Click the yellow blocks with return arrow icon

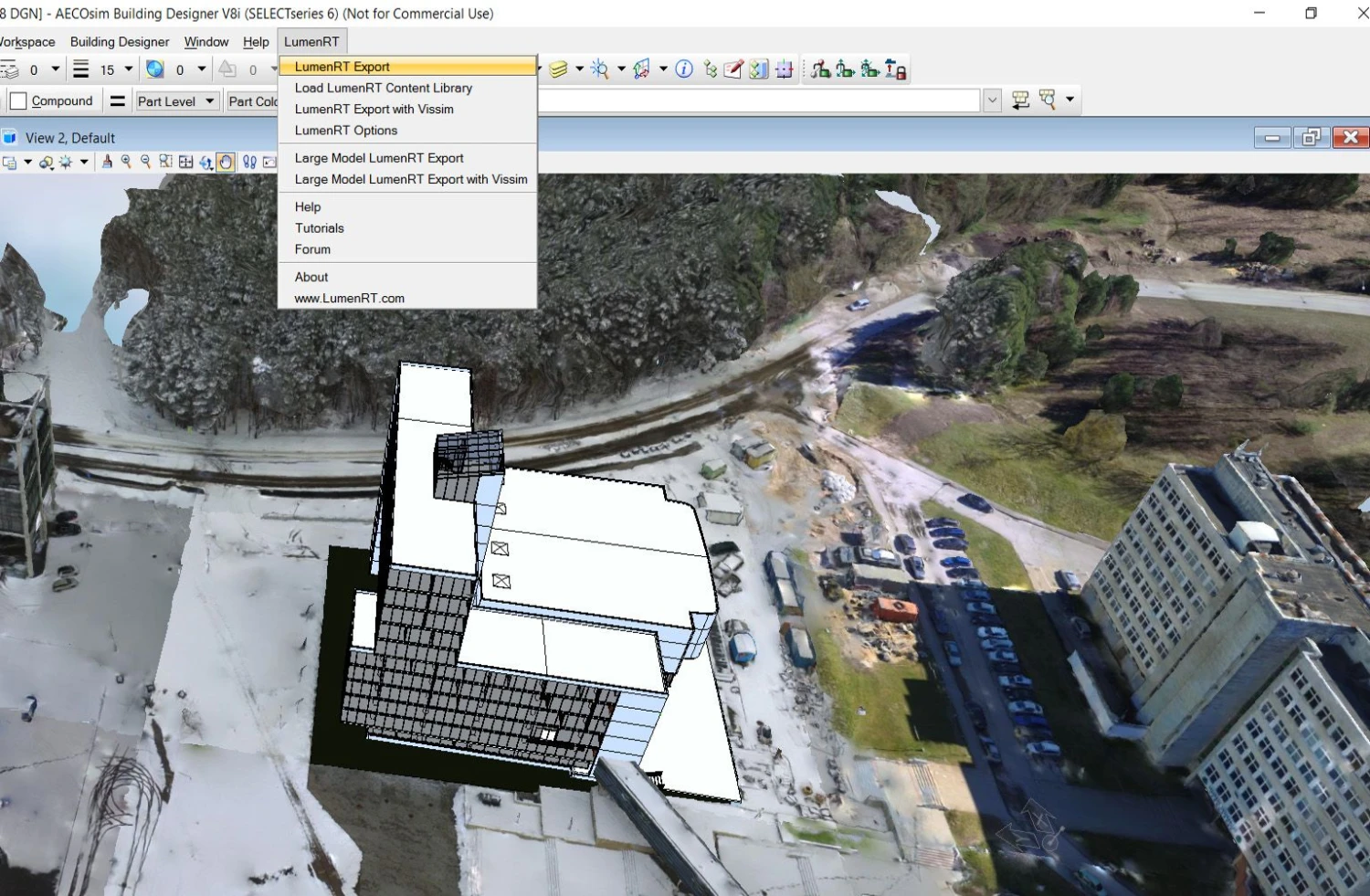click(x=1020, y=100)
